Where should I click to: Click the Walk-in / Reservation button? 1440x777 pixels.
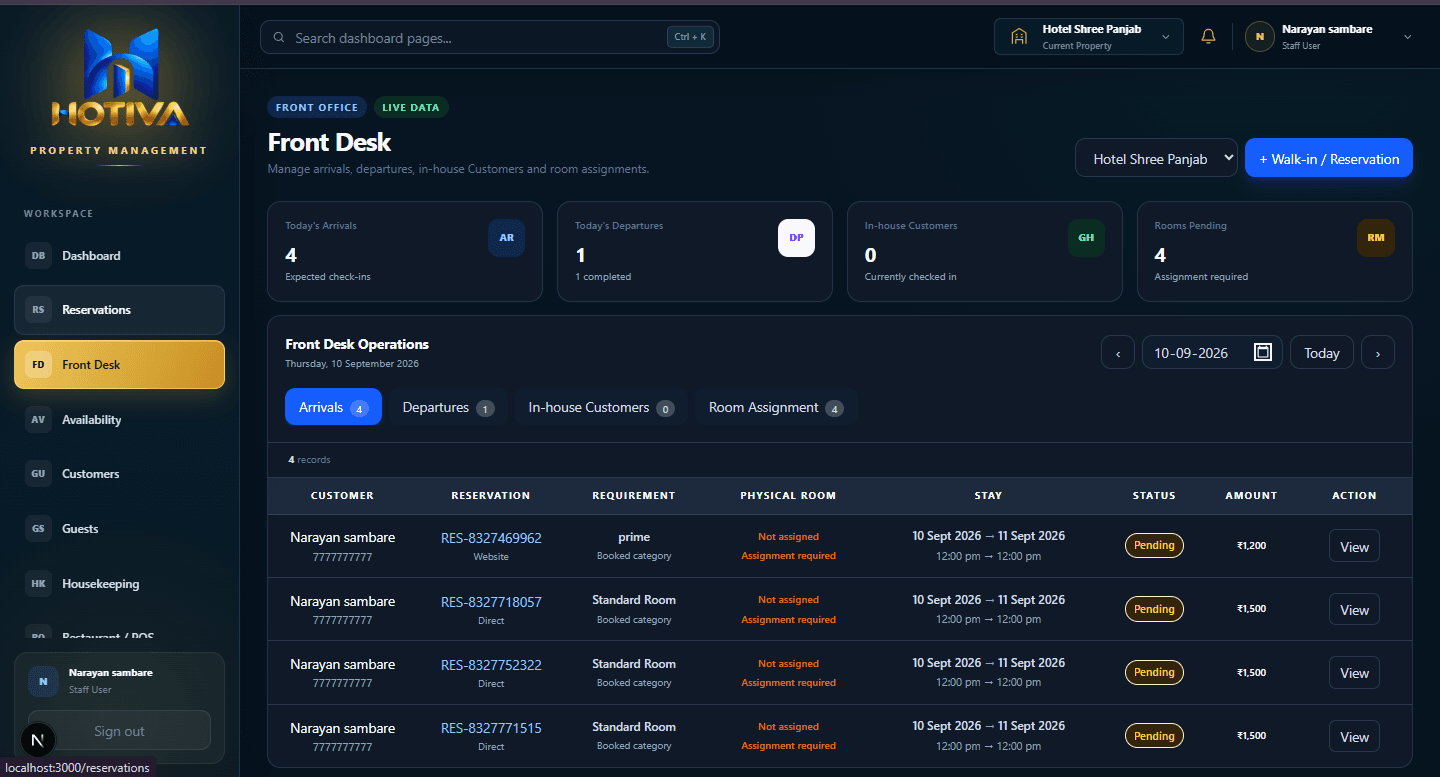tap(1329, 158)
